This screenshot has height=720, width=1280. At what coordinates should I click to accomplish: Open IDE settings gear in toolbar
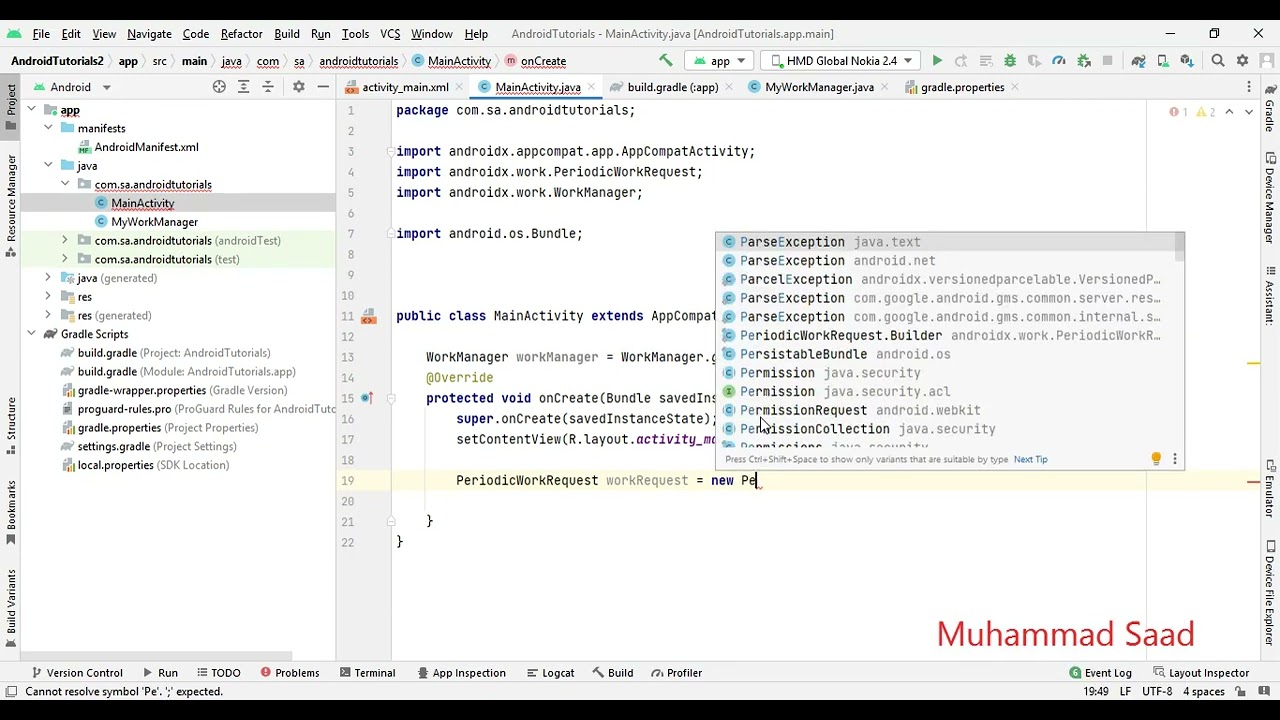point(1243,61)
